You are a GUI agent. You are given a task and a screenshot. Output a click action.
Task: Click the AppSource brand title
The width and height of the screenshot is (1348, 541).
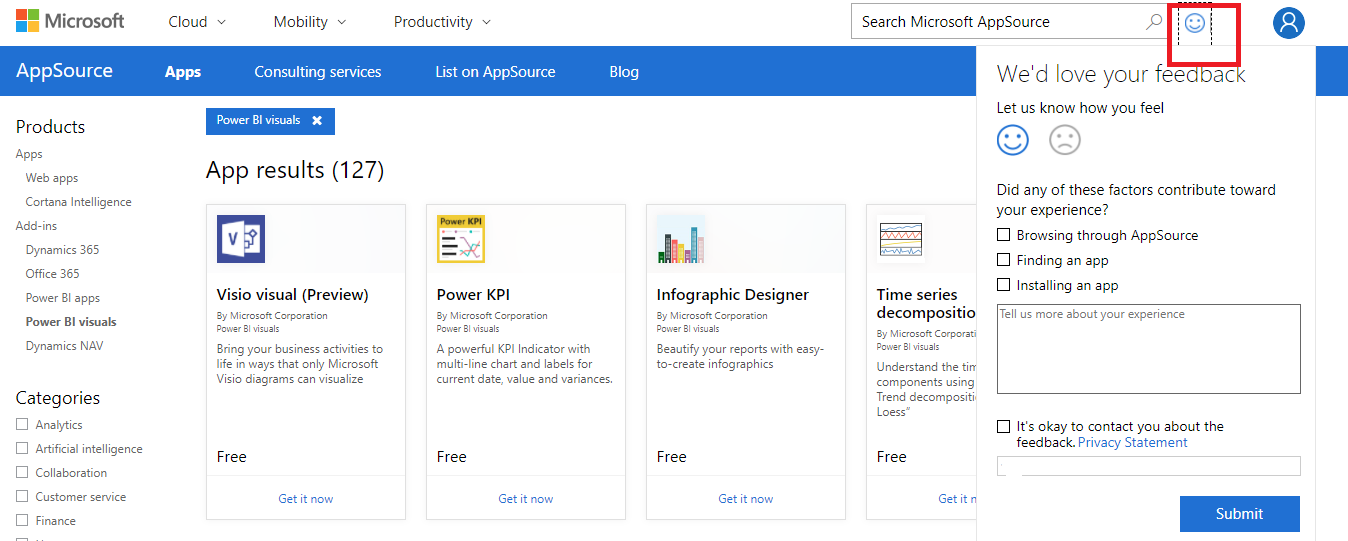click(x=64, y=71)
